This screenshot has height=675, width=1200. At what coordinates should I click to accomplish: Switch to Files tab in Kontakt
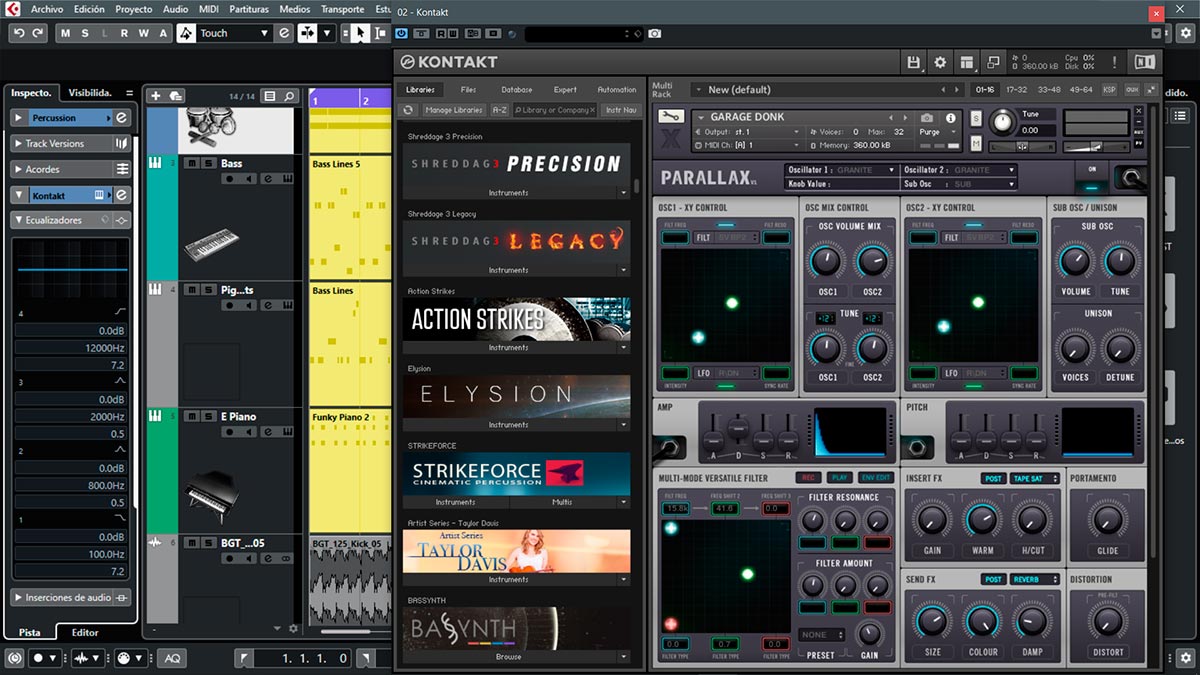coord(468,90)
